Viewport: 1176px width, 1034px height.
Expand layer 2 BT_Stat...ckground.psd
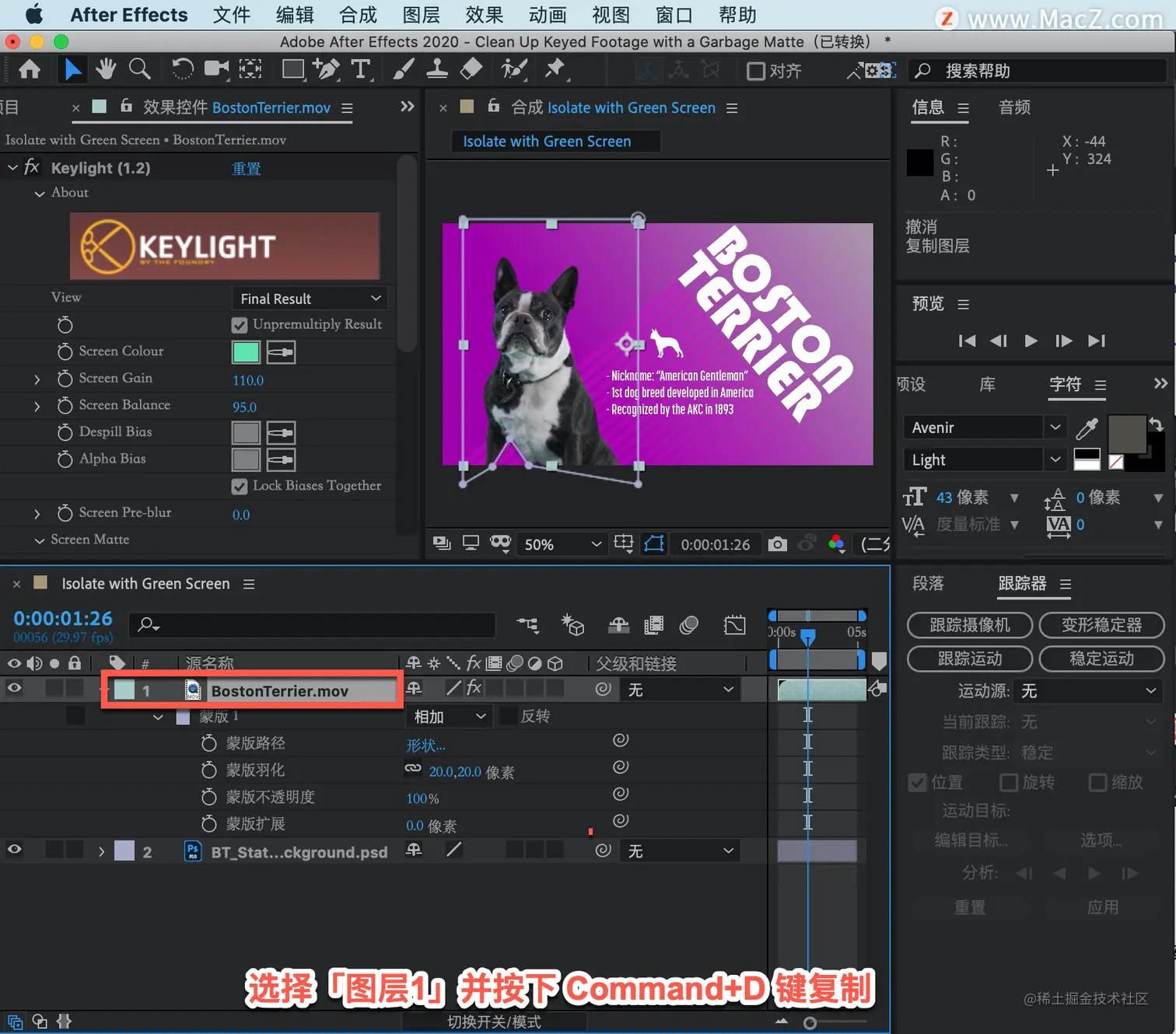[101, 851]
